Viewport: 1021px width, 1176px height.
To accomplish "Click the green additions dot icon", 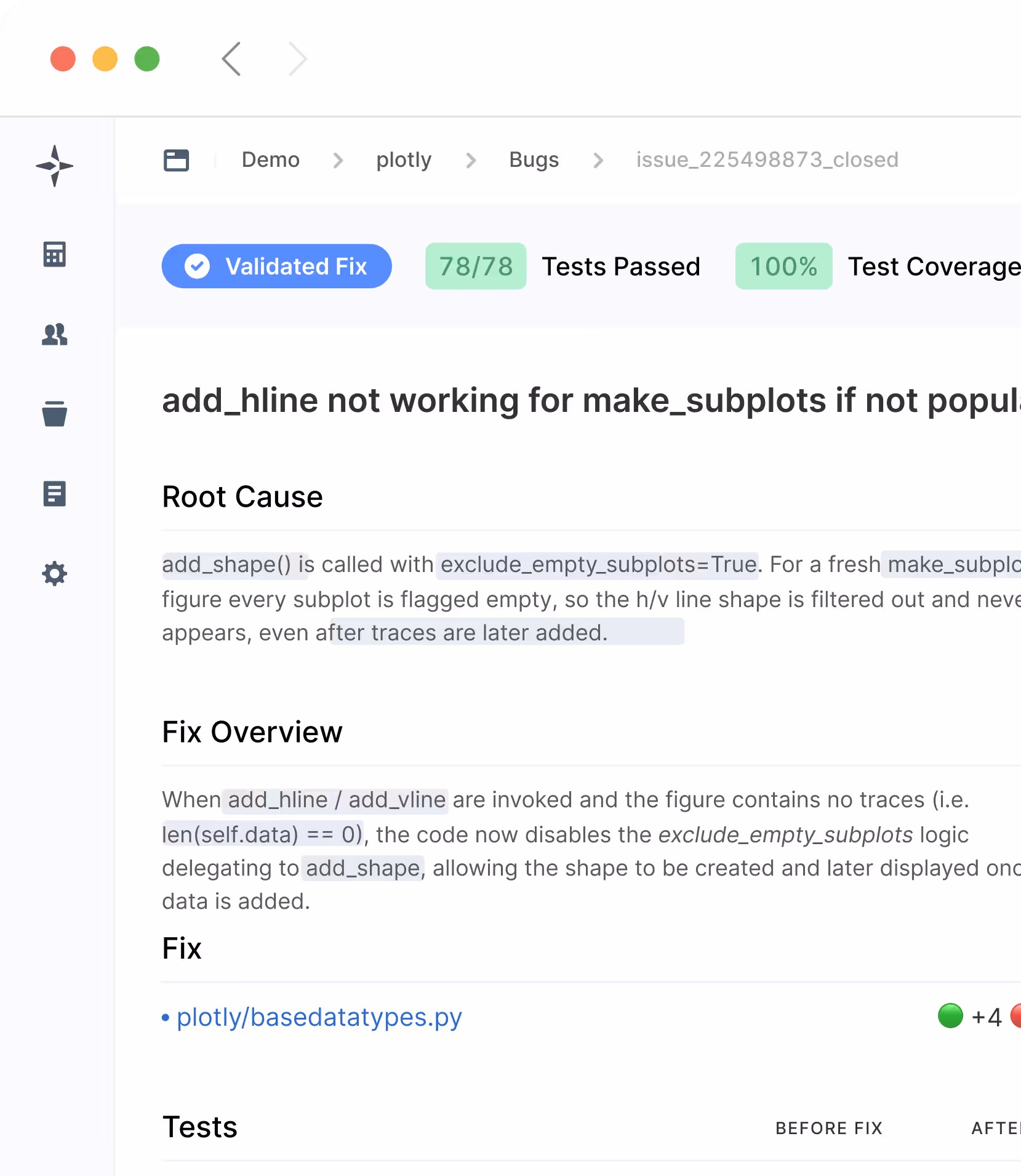I will (x=950, y=1016).
